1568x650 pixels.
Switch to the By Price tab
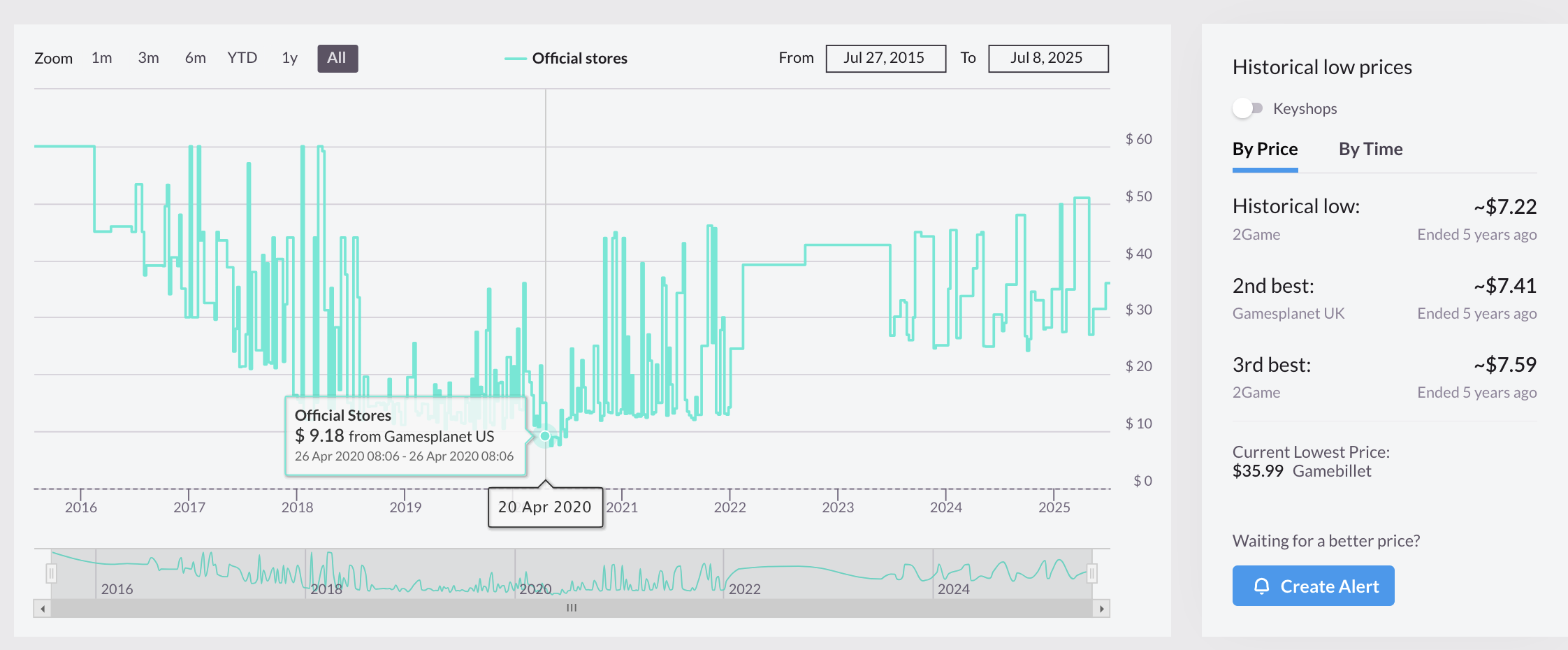pyautogui.click(x=1265, y=150)
